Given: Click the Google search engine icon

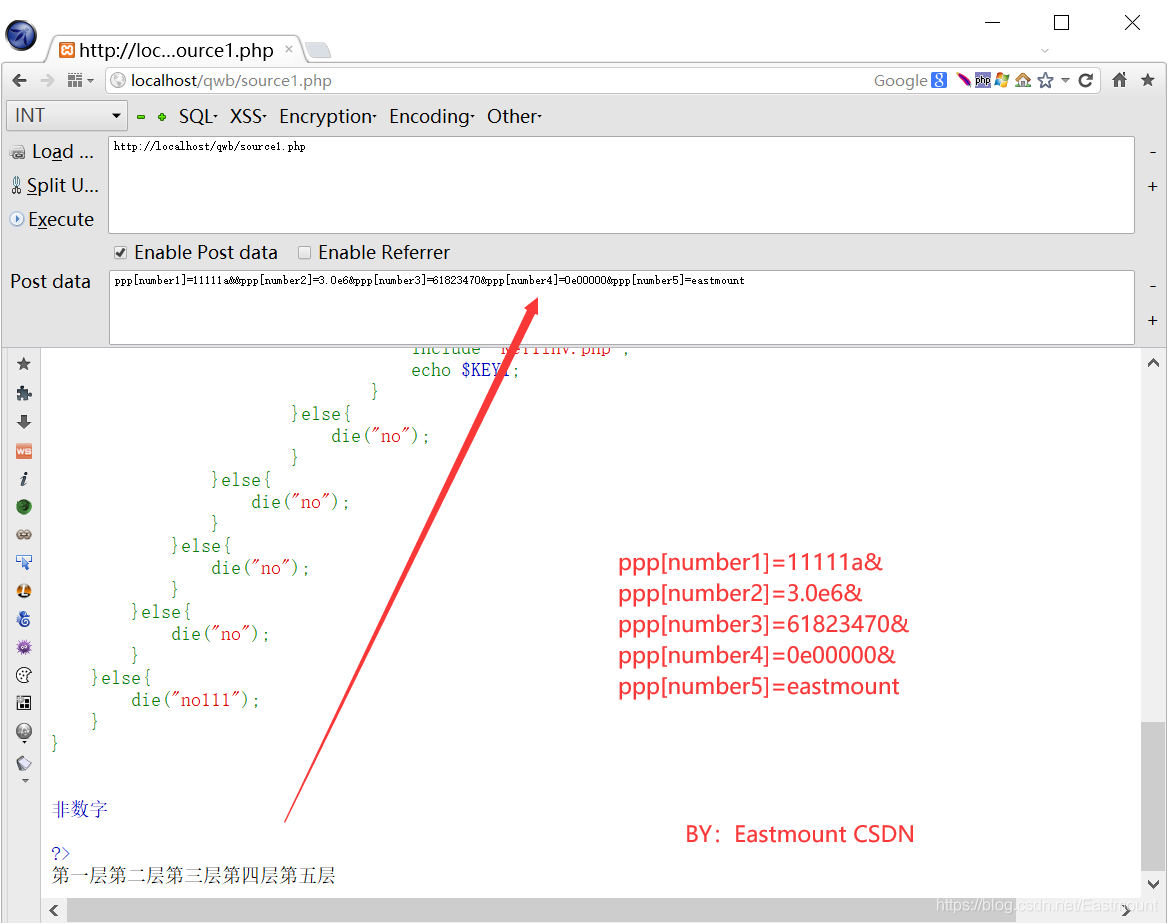Looking at the screenshot, I should click(939, 80).
